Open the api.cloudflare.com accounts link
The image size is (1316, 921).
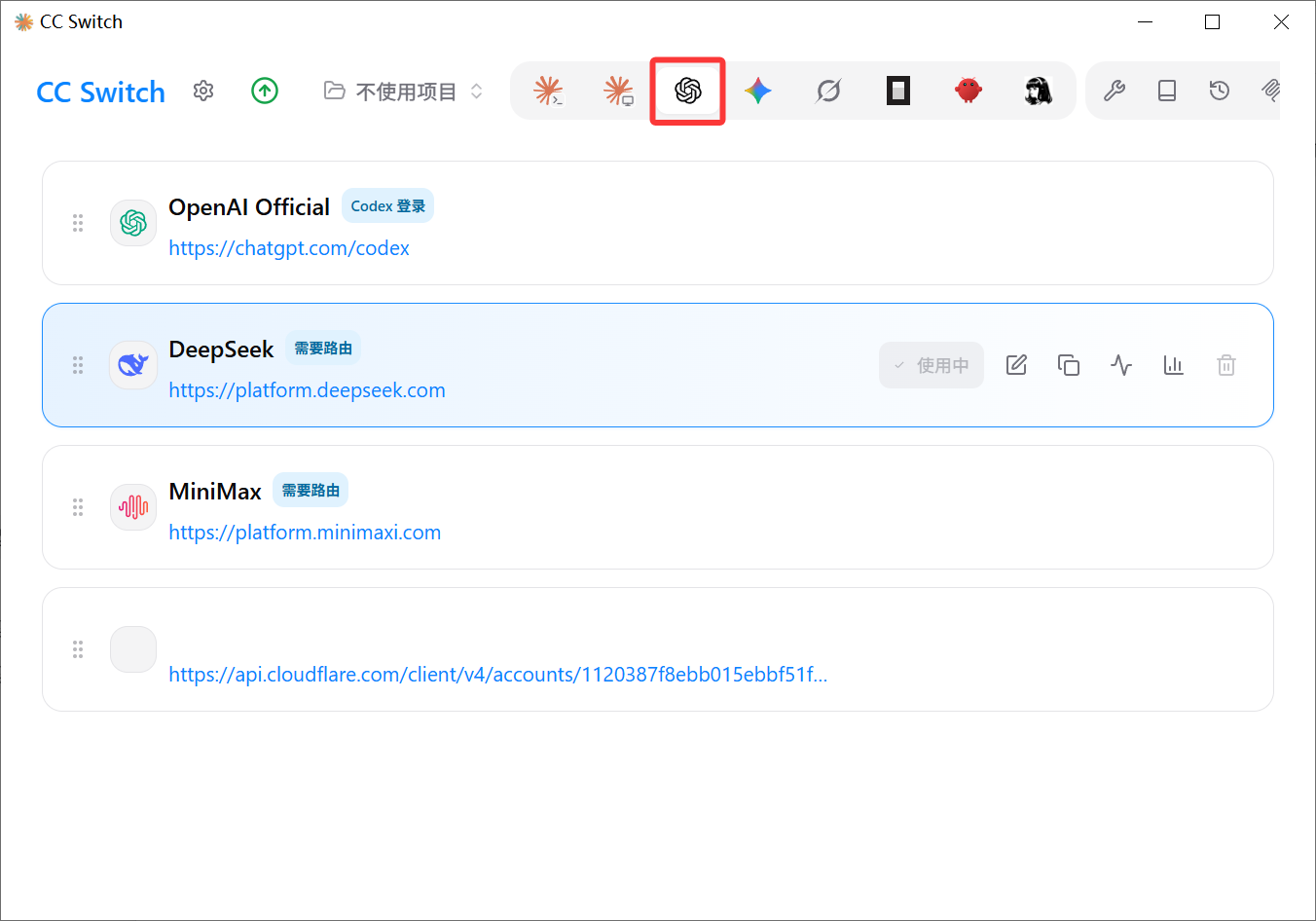[498, 675]
